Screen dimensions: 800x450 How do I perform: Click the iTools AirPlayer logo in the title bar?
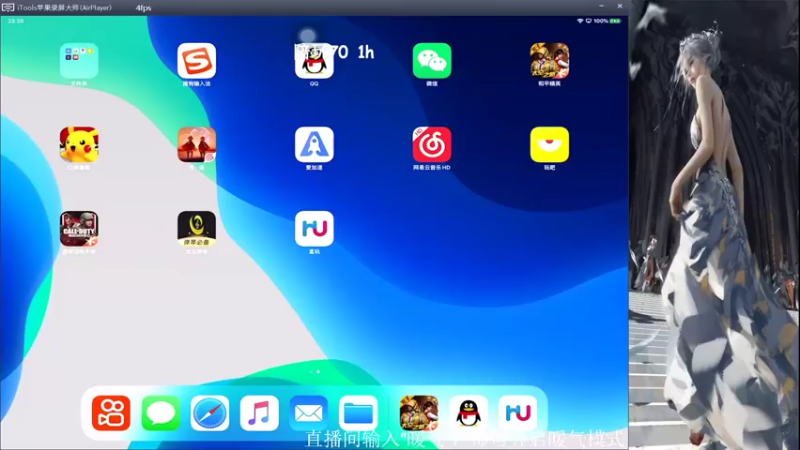point(8,7)
